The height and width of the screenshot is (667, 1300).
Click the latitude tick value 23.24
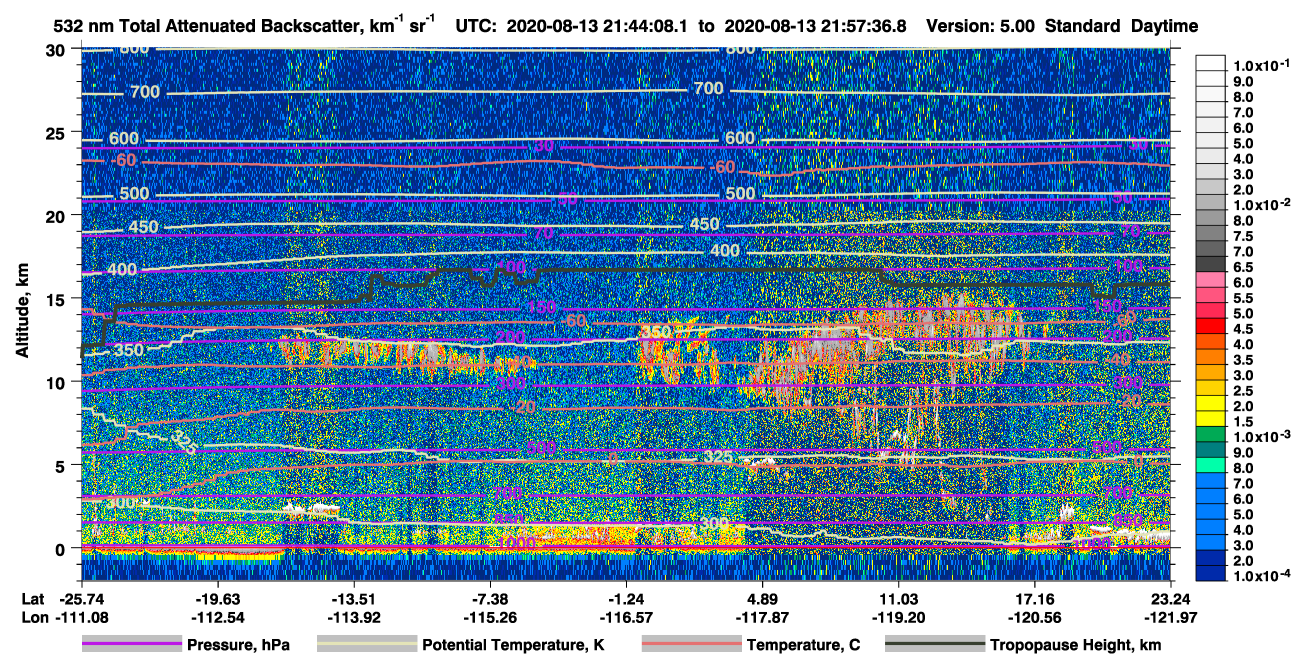[1172, 598]
